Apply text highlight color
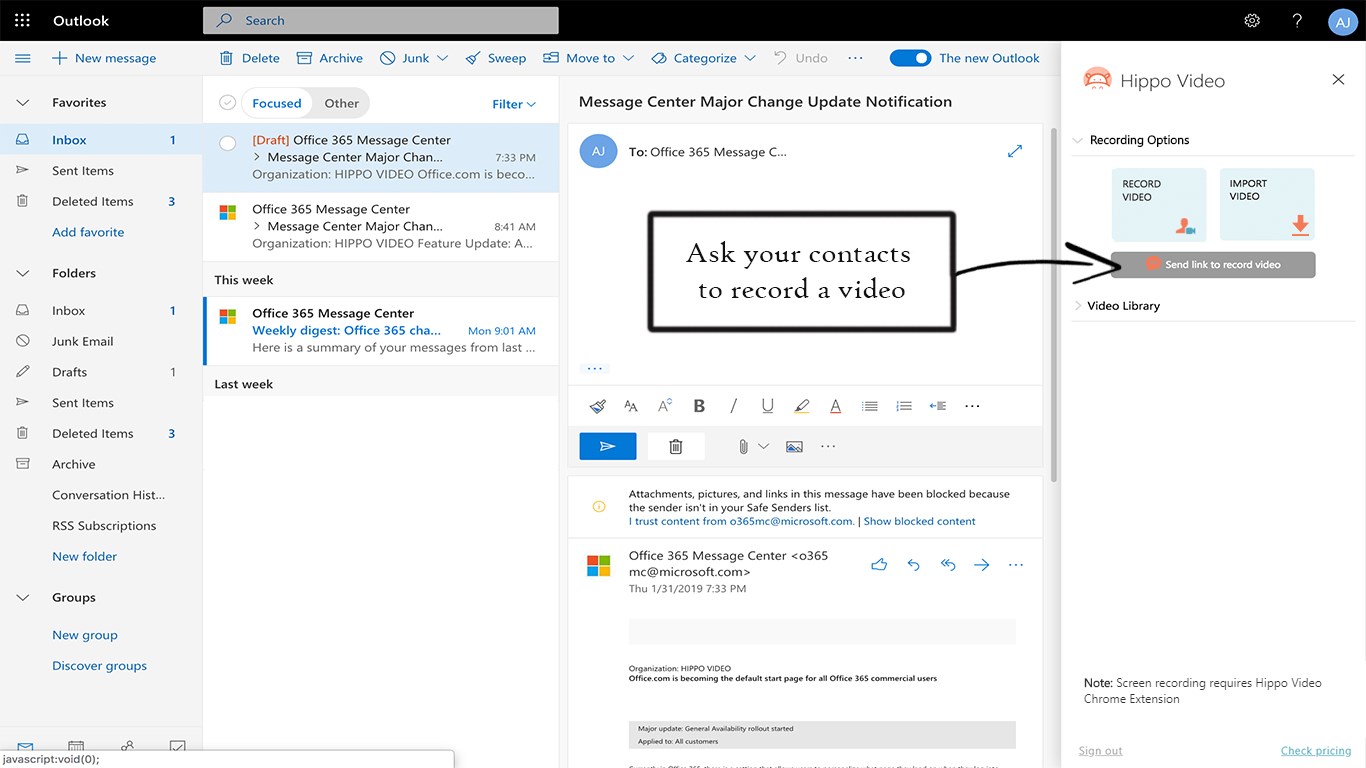 (x=801, y=406)
